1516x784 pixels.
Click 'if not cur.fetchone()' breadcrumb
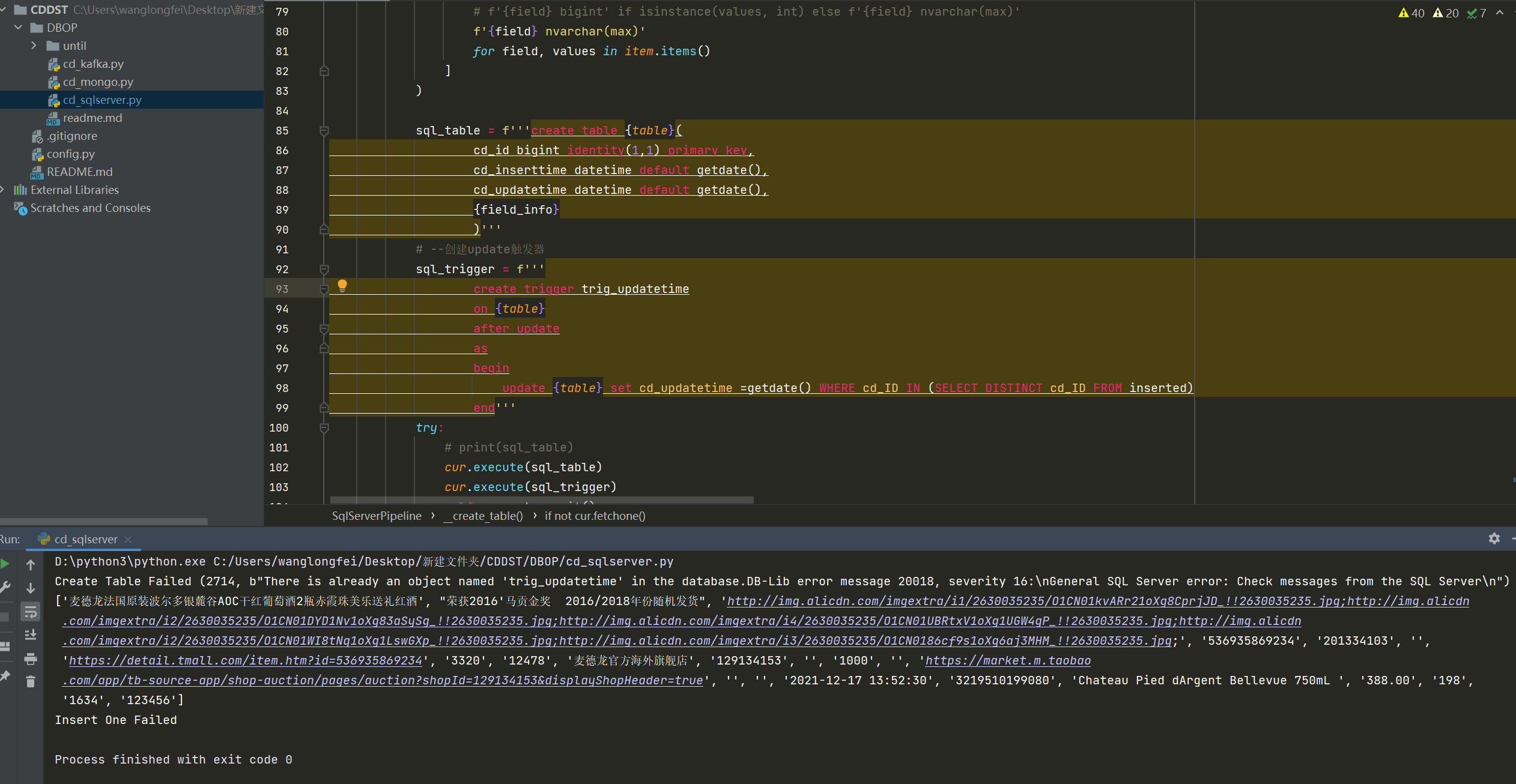(x=595, y=516)
